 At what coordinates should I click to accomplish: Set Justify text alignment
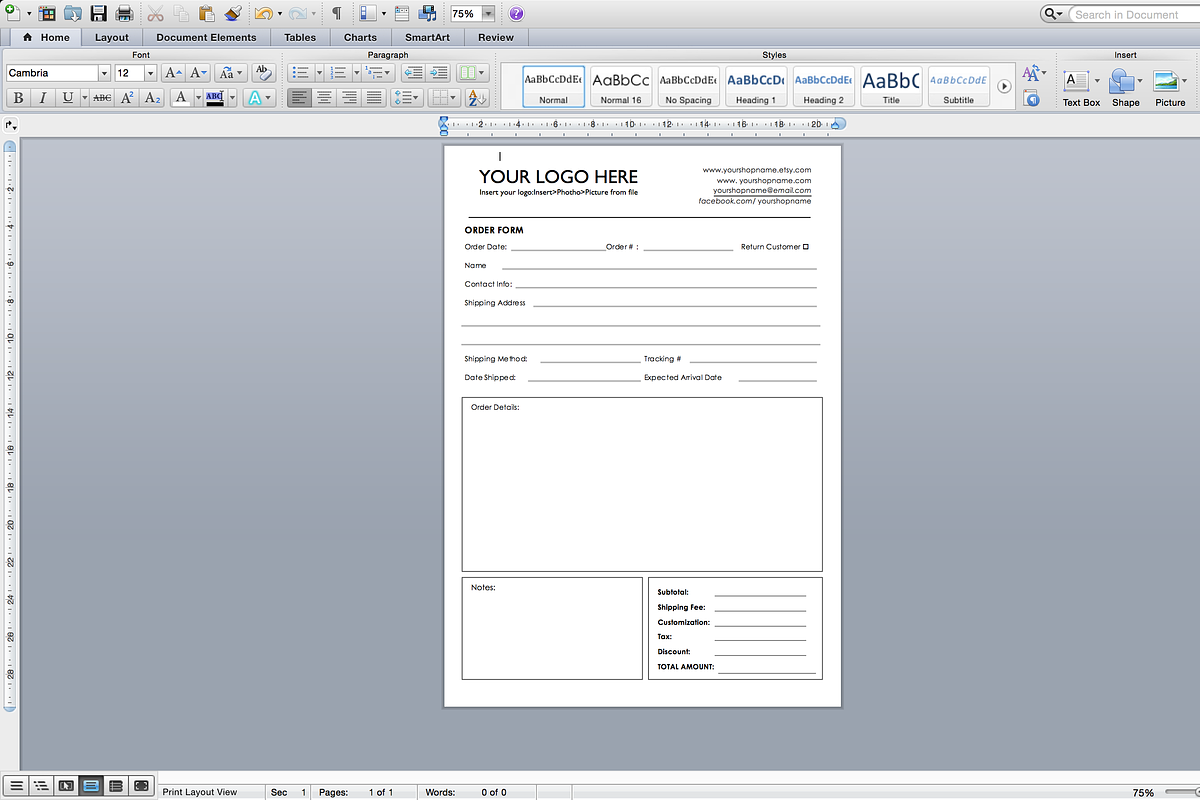(374, 98)
